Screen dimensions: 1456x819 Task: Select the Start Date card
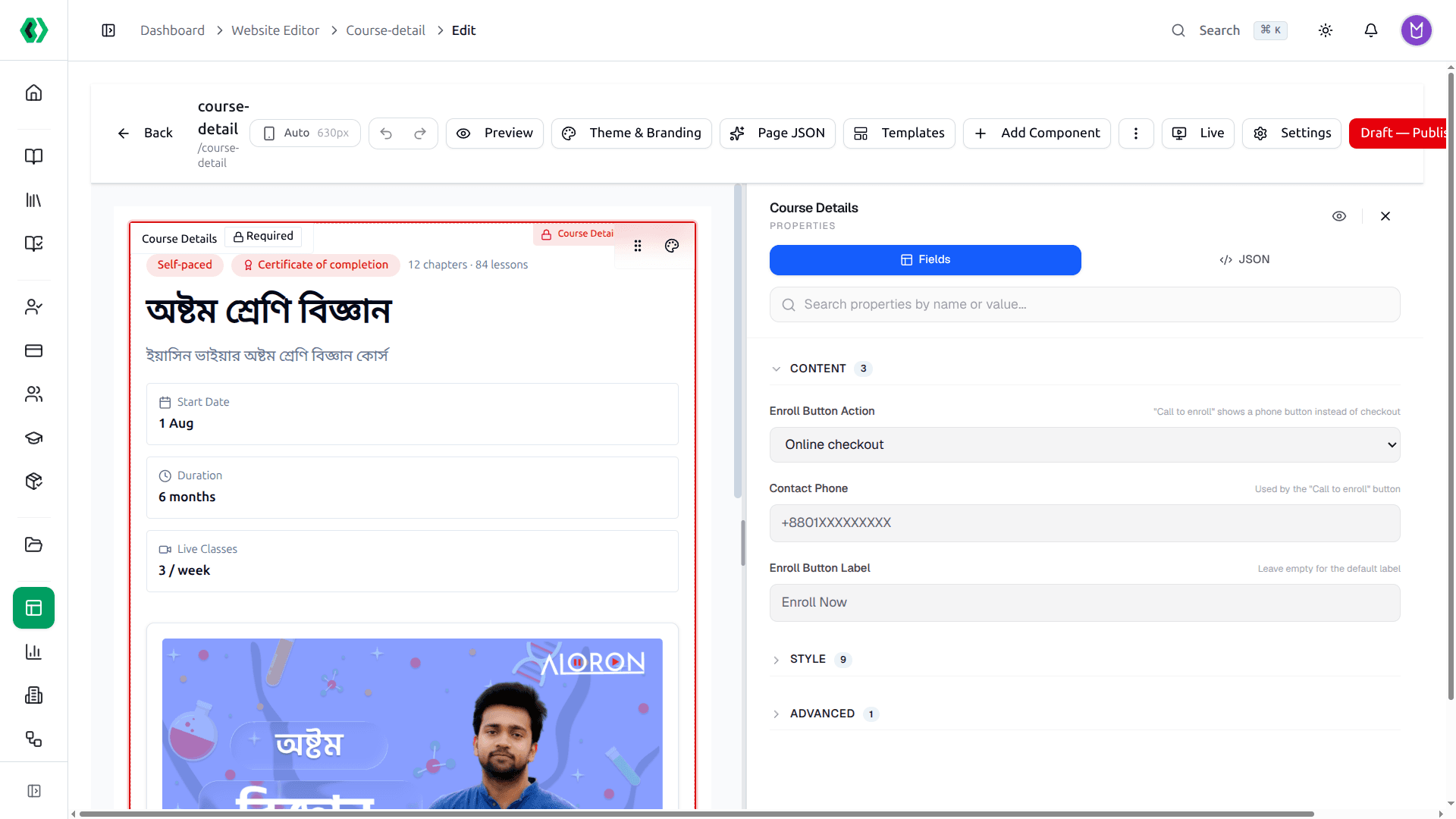tap(412, 414)
